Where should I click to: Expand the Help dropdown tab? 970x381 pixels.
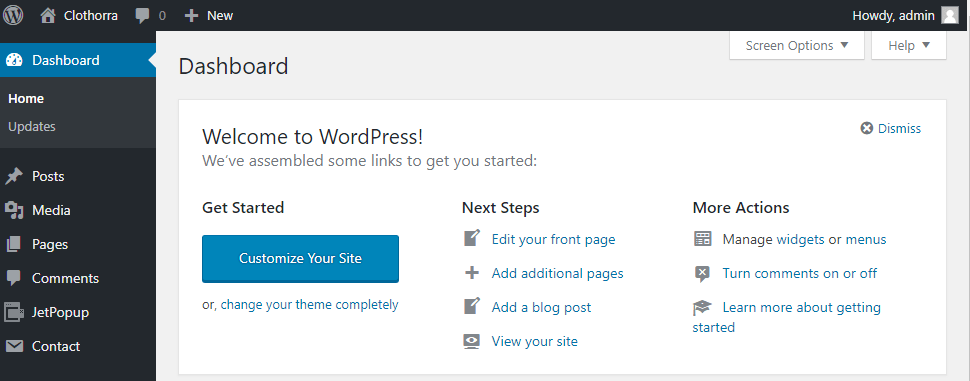[909, 46]
